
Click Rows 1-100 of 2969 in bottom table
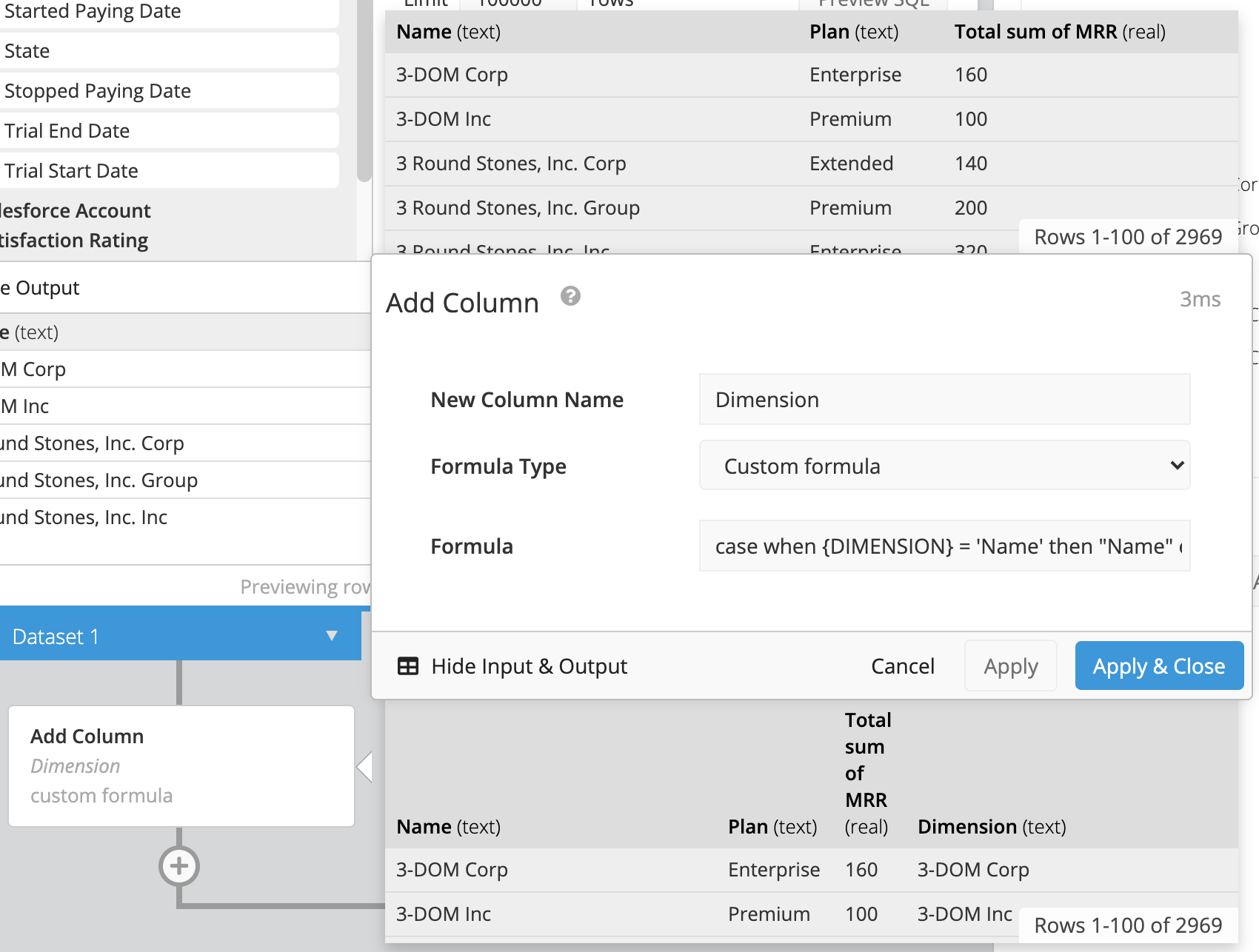1128,925
